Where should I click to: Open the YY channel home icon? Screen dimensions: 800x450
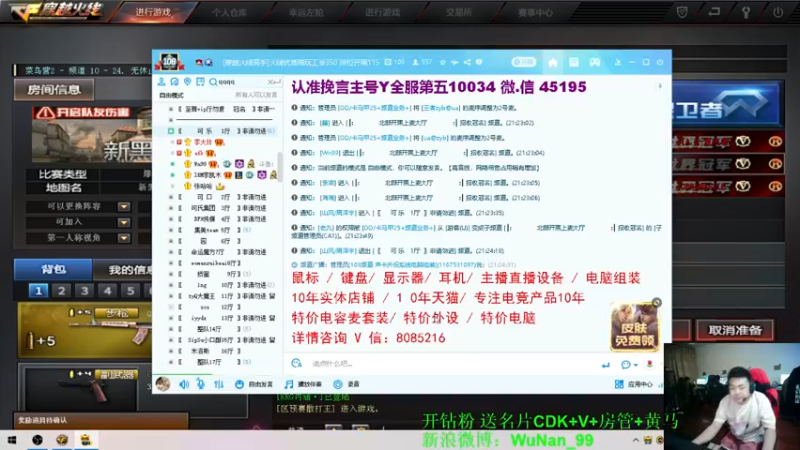[x=553, y=62]
